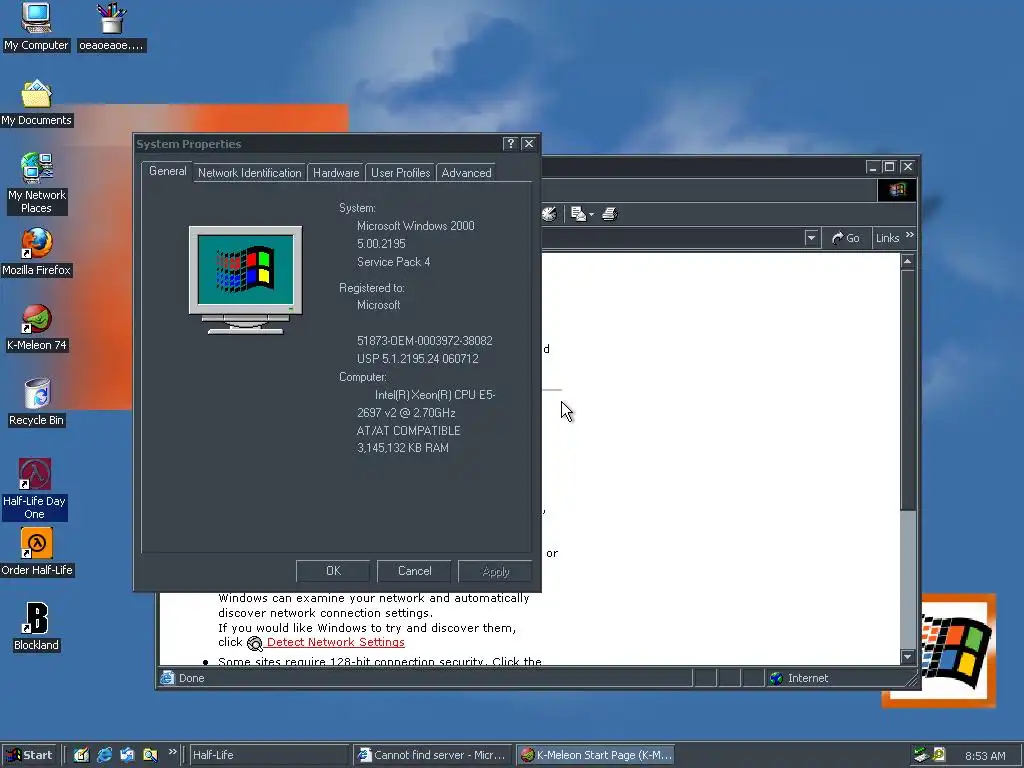Switch to Cannot find server taskbar button
Viewport: 1024px width, 768px height.
tap(433, 755)
